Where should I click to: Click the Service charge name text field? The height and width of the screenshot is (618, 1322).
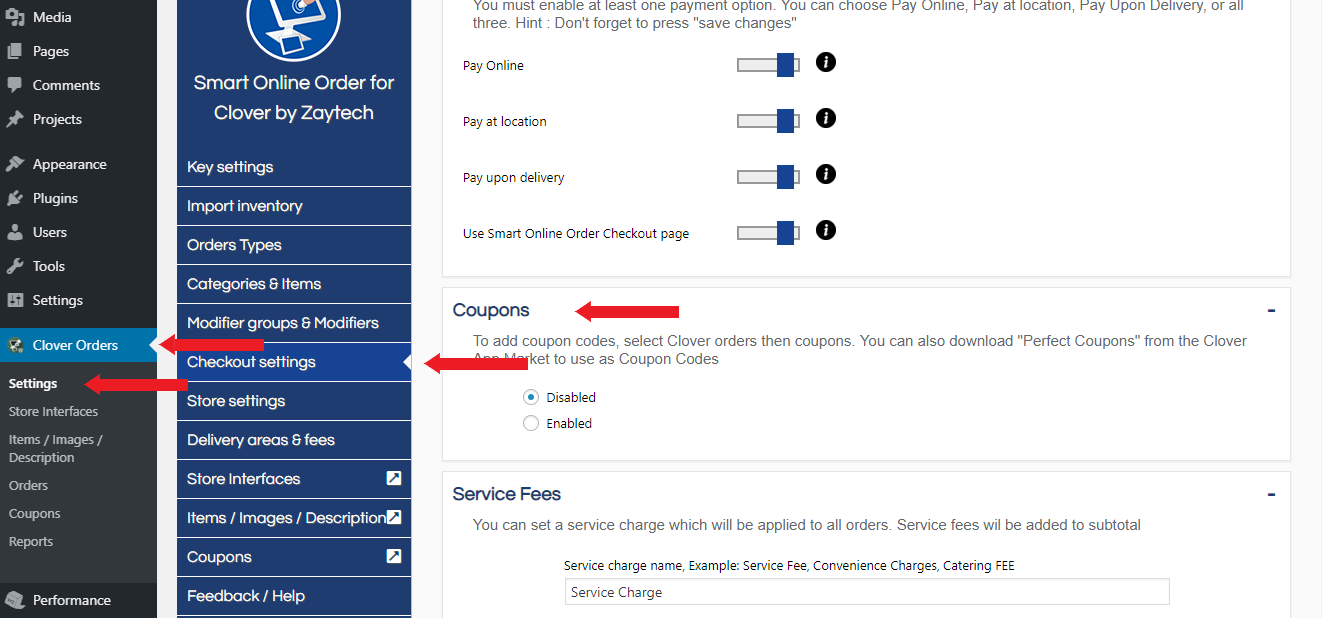pos(866,593)
